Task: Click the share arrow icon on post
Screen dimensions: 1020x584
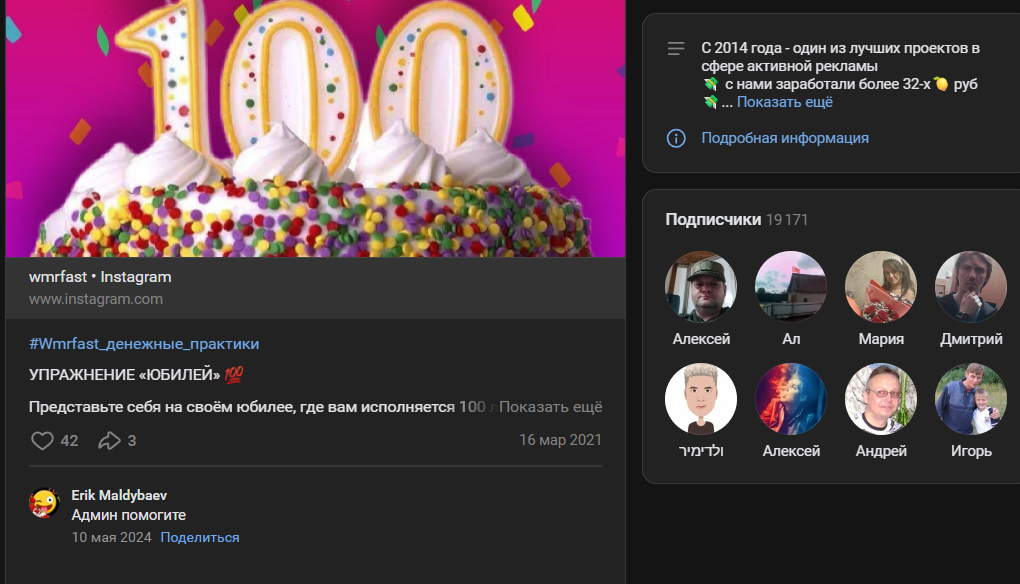Action: (108, 441)
